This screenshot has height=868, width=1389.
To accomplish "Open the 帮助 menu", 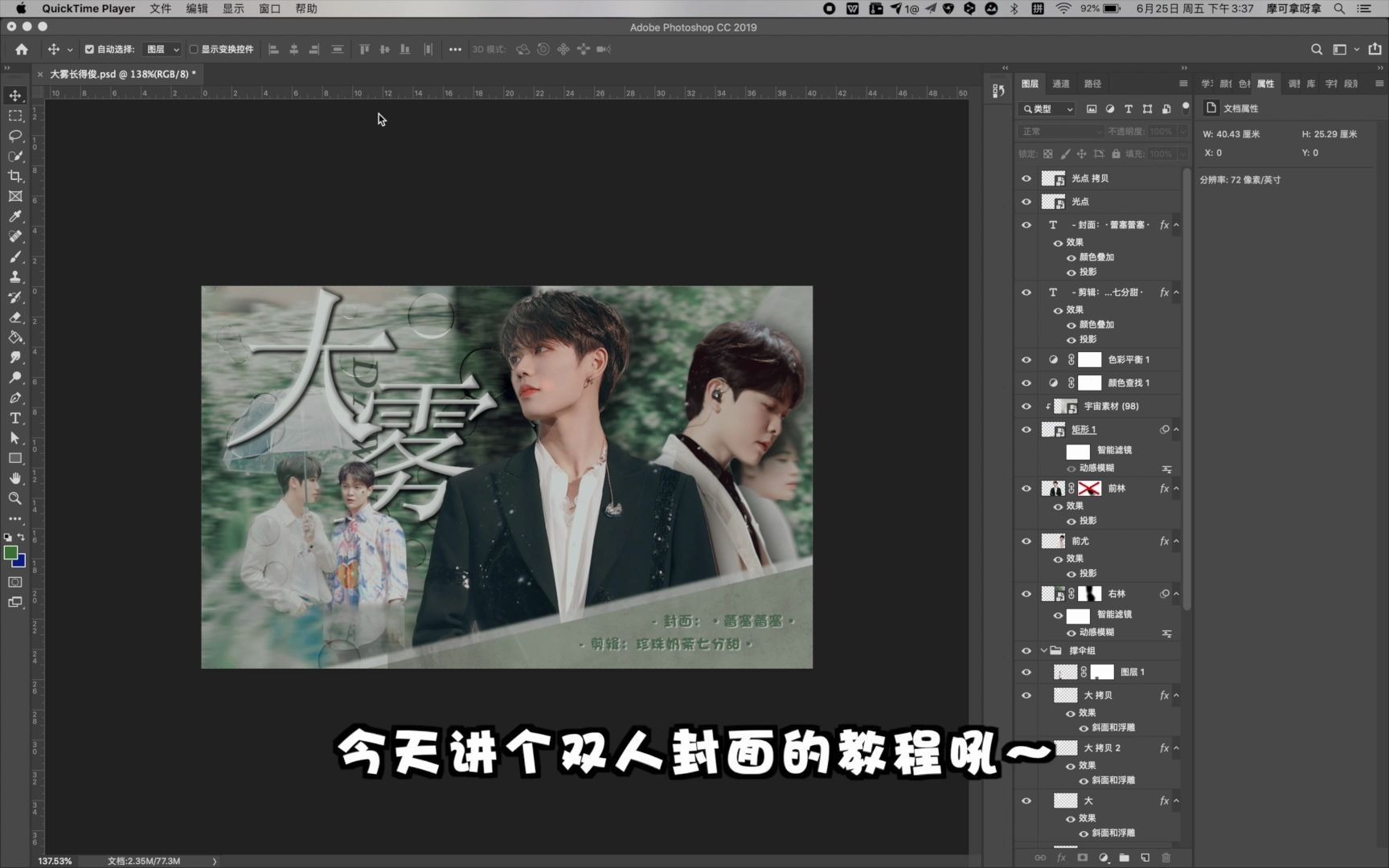I will pos(306,9).
